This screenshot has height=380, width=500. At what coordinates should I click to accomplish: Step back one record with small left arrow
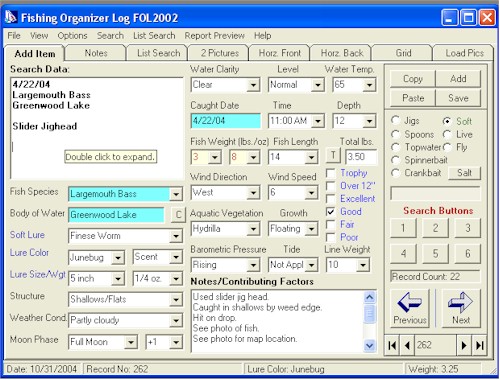coord(407,345)
